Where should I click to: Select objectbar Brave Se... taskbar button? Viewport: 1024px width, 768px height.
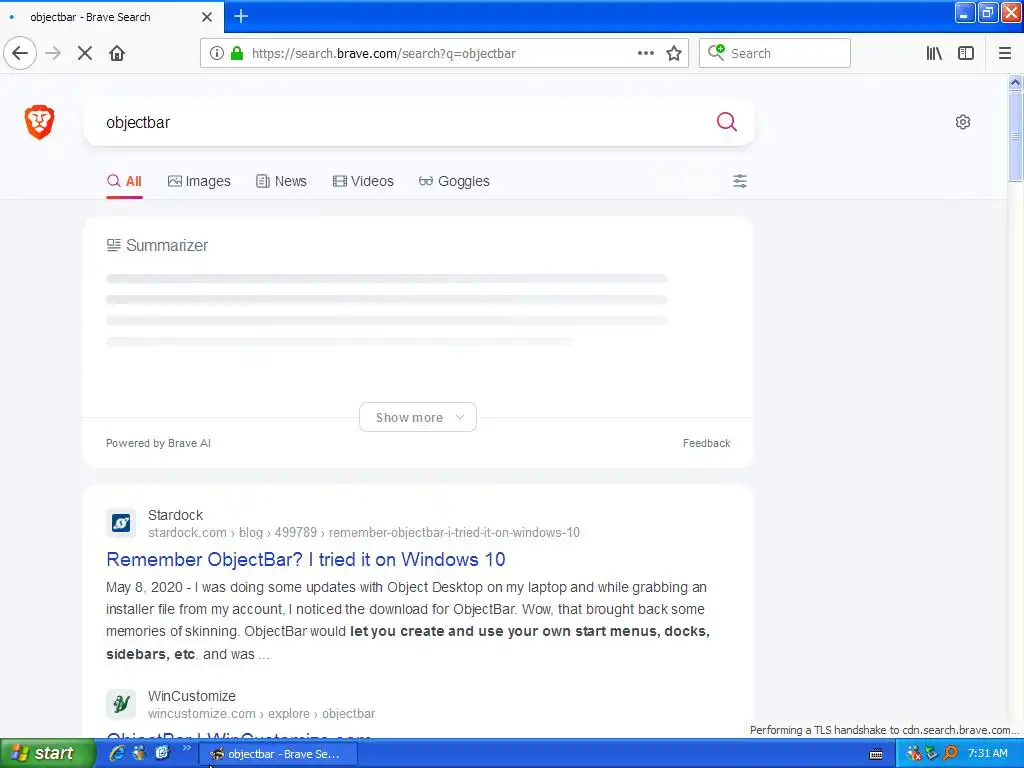pyautogui.click(x=278, y=754)
